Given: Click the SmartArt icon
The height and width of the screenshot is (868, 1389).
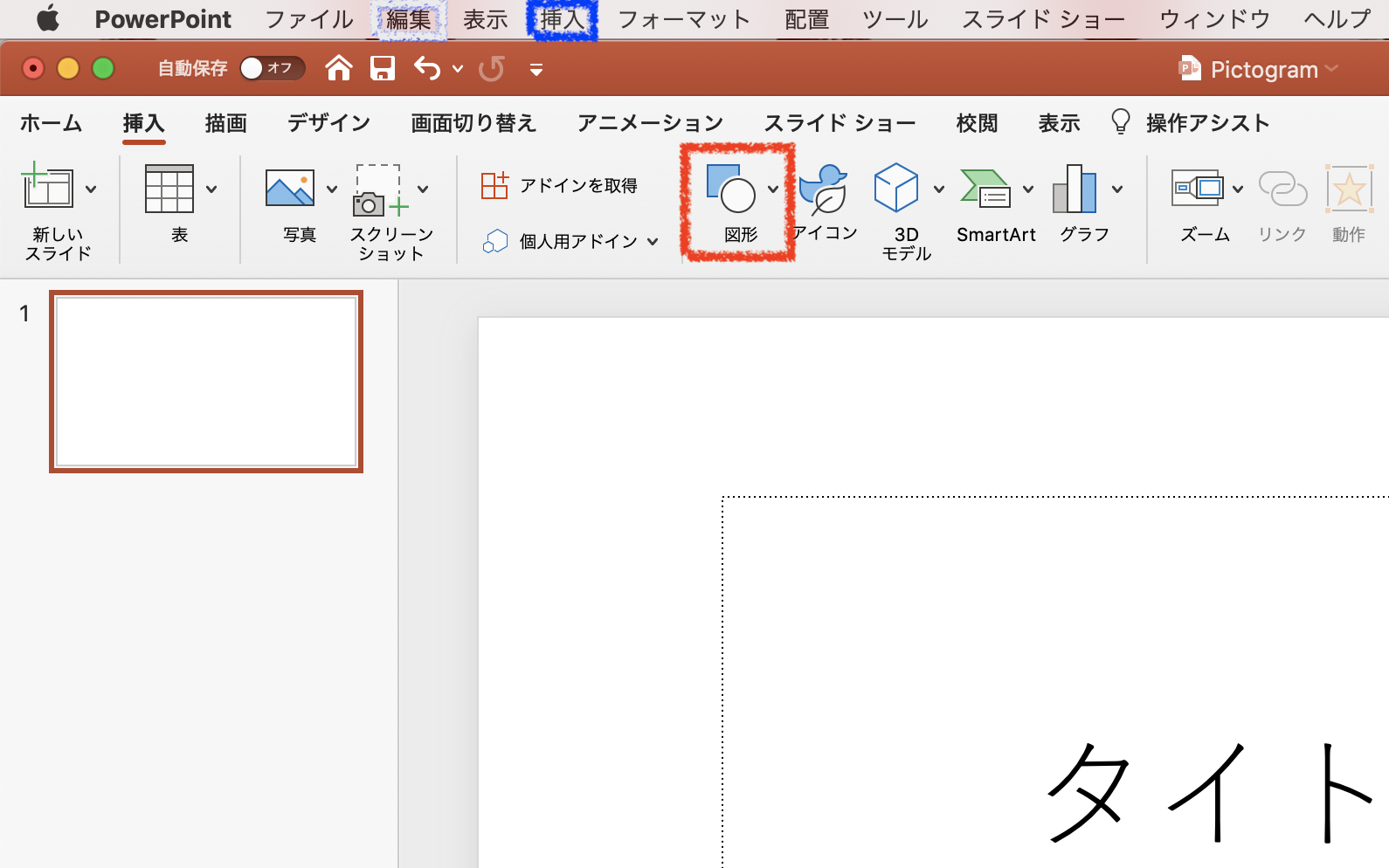Looking at the screenshot, I should 985,189.
